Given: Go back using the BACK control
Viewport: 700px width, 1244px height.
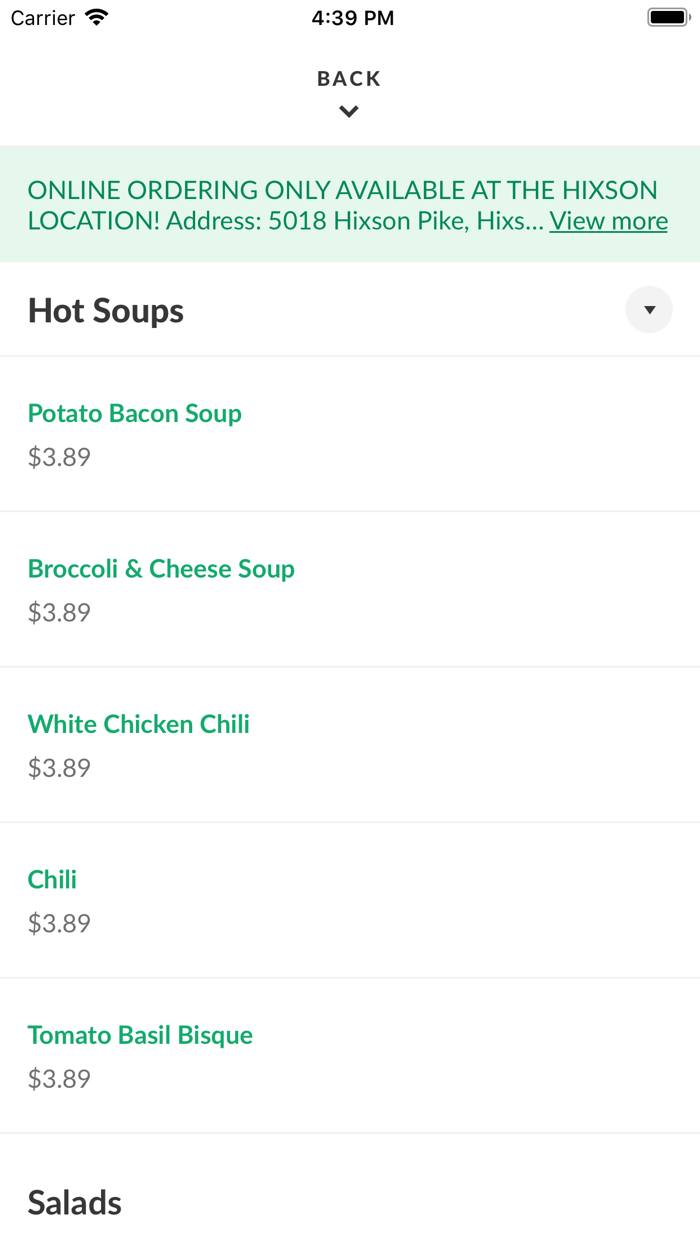Looking at the screenshot, I should 348,78.
